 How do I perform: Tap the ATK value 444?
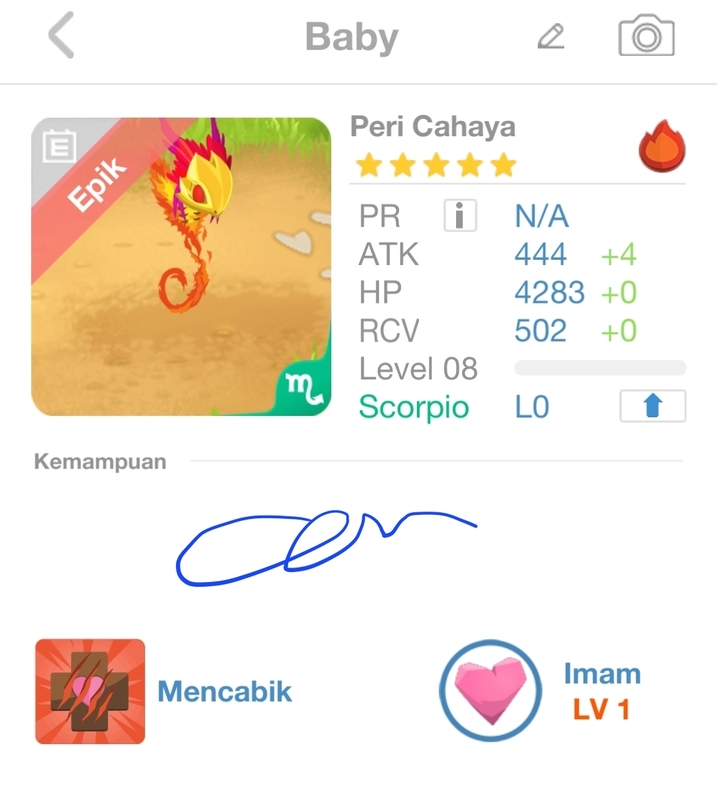[x=540, y=254]
